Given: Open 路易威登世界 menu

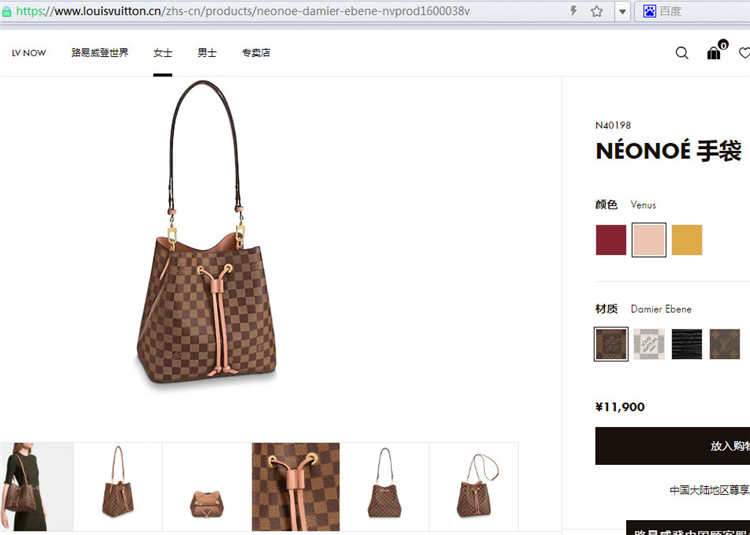Looking at the screenshot, I should point(100,53).
